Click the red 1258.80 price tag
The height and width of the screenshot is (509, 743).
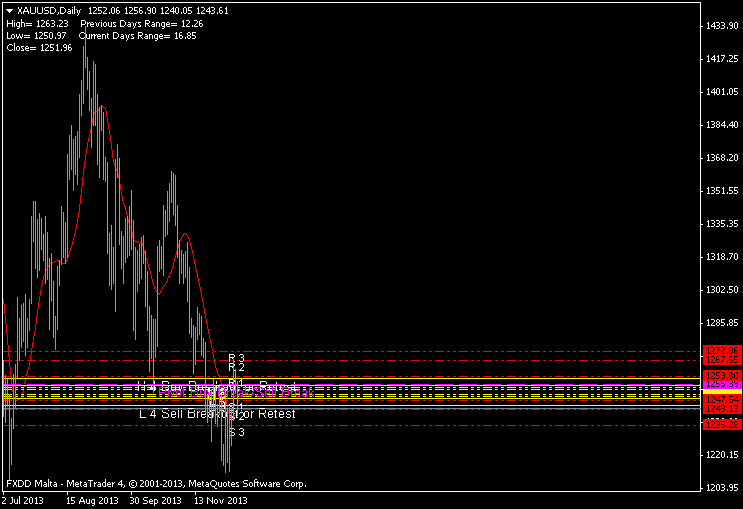point(721,376)
